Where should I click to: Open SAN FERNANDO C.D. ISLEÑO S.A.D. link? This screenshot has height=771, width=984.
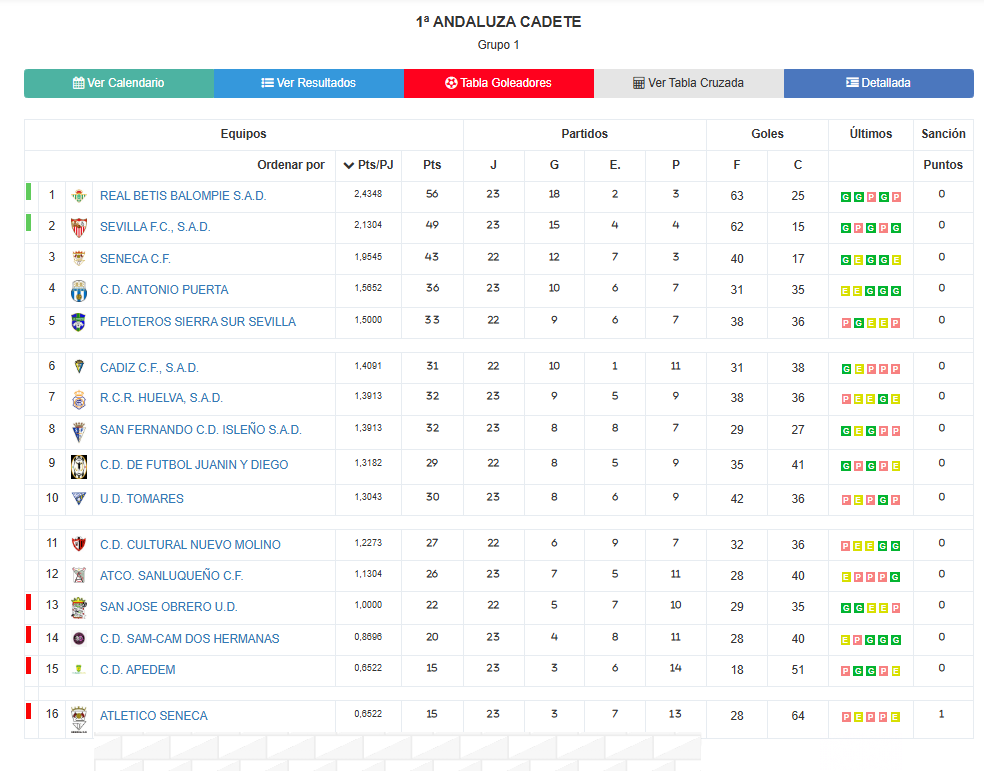pos(201,430)
